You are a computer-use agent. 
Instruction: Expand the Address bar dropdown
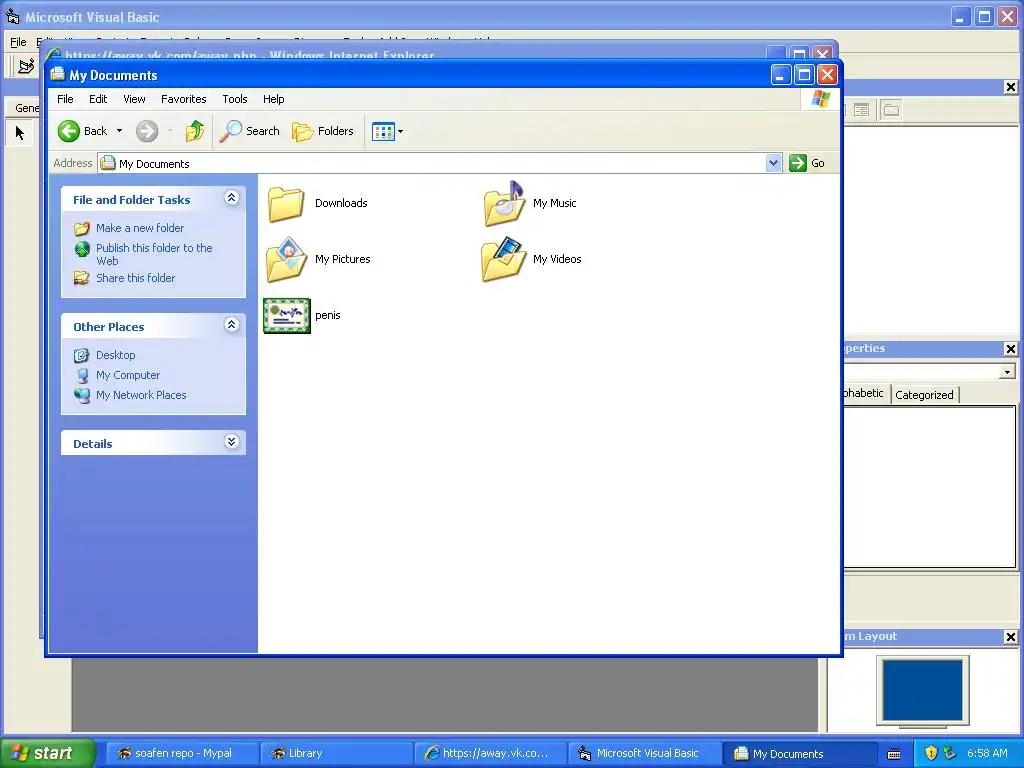tap(773, 163)
